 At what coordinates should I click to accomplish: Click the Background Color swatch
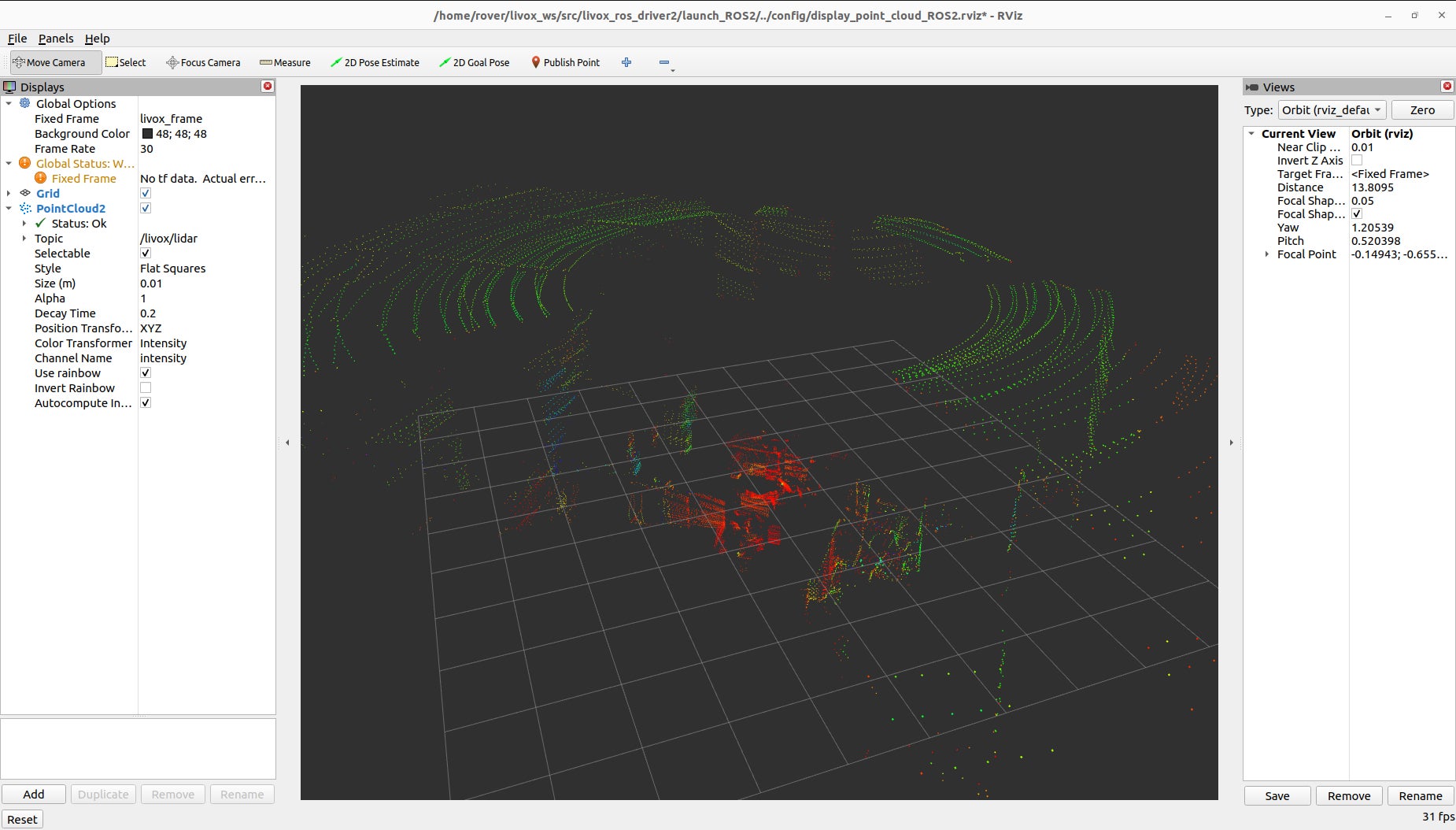coord(147,134)
